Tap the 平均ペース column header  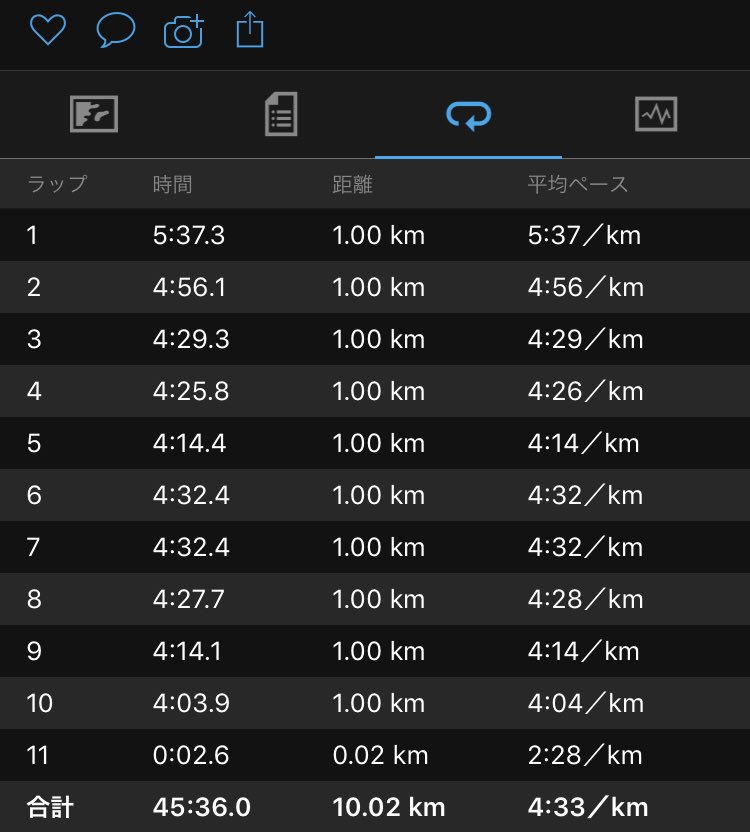point(578,184)
